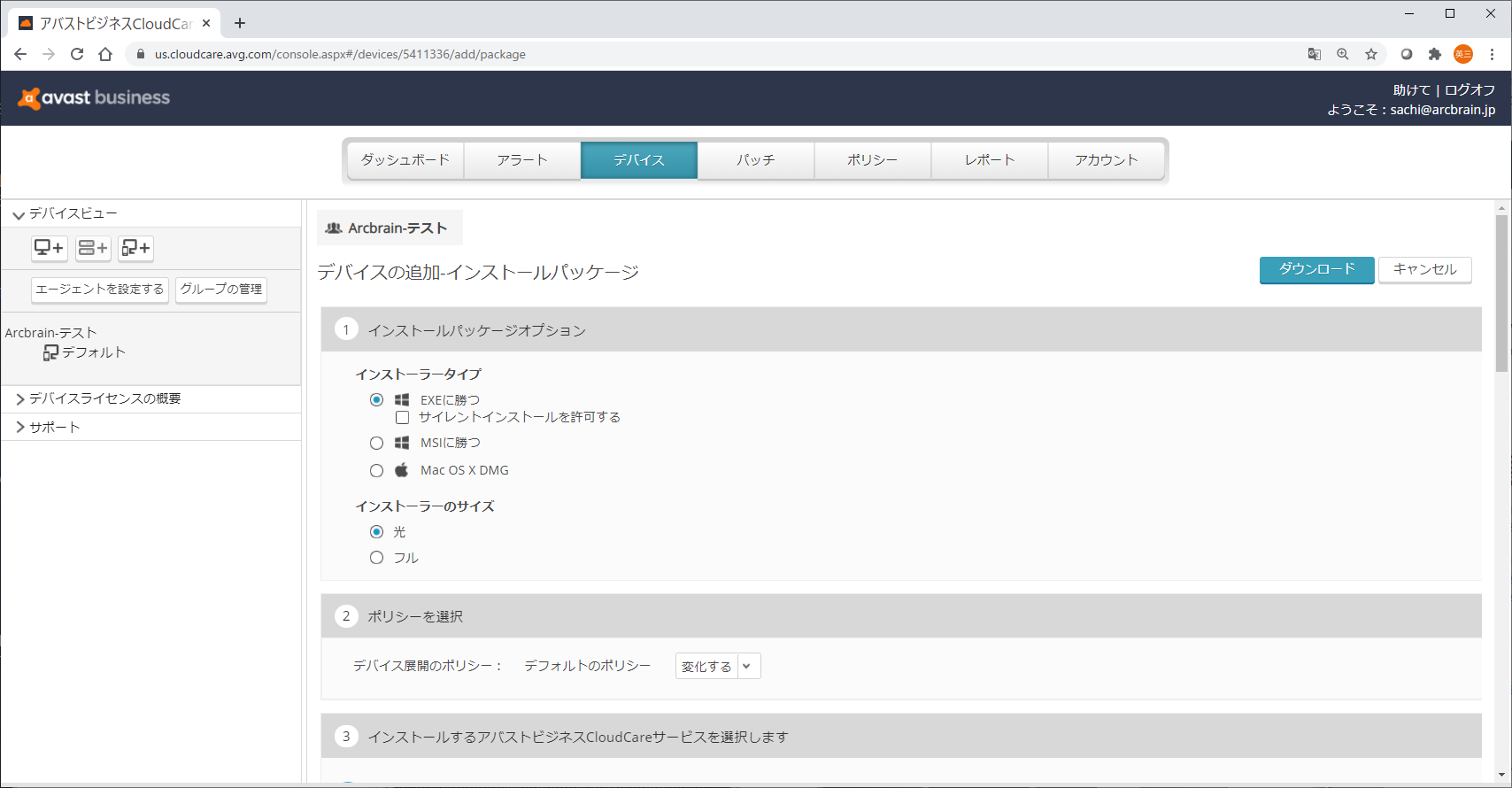Click the ポリシーを選択 heading
Image resolution: width=1512 pixels, height=788 pixels.
415,616
